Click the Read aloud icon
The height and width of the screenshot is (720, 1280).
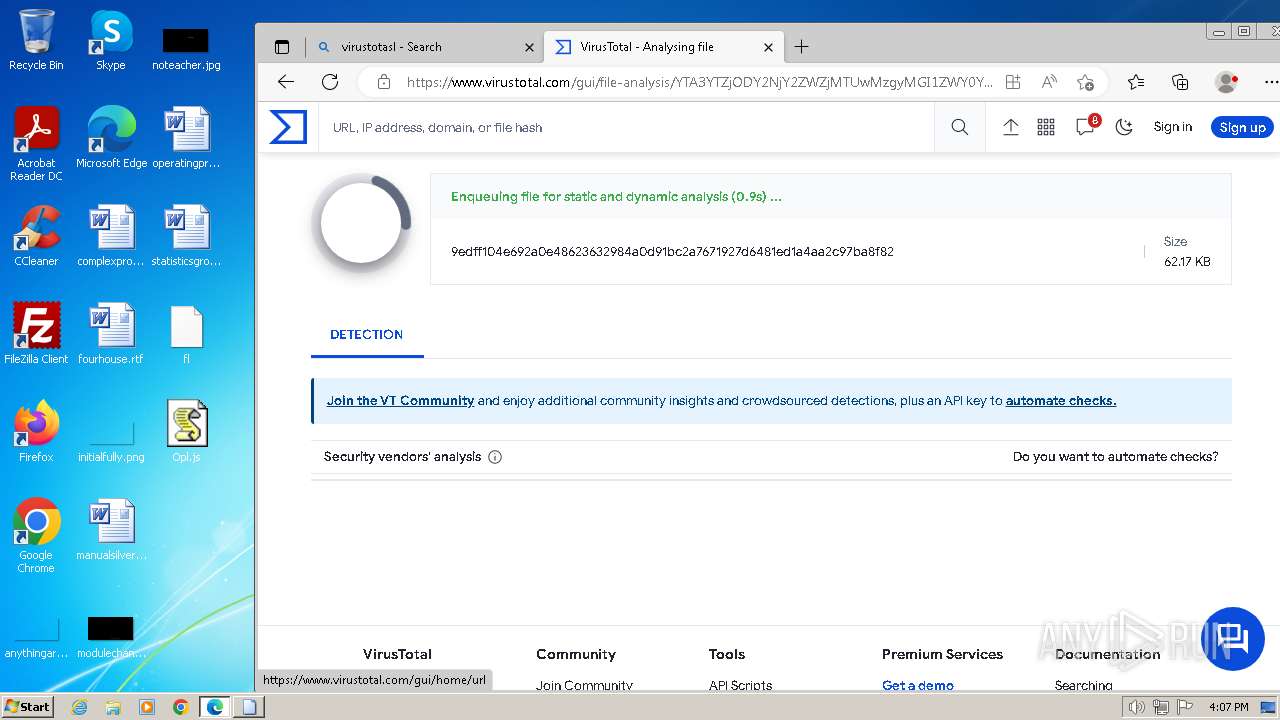point(1049,82)
